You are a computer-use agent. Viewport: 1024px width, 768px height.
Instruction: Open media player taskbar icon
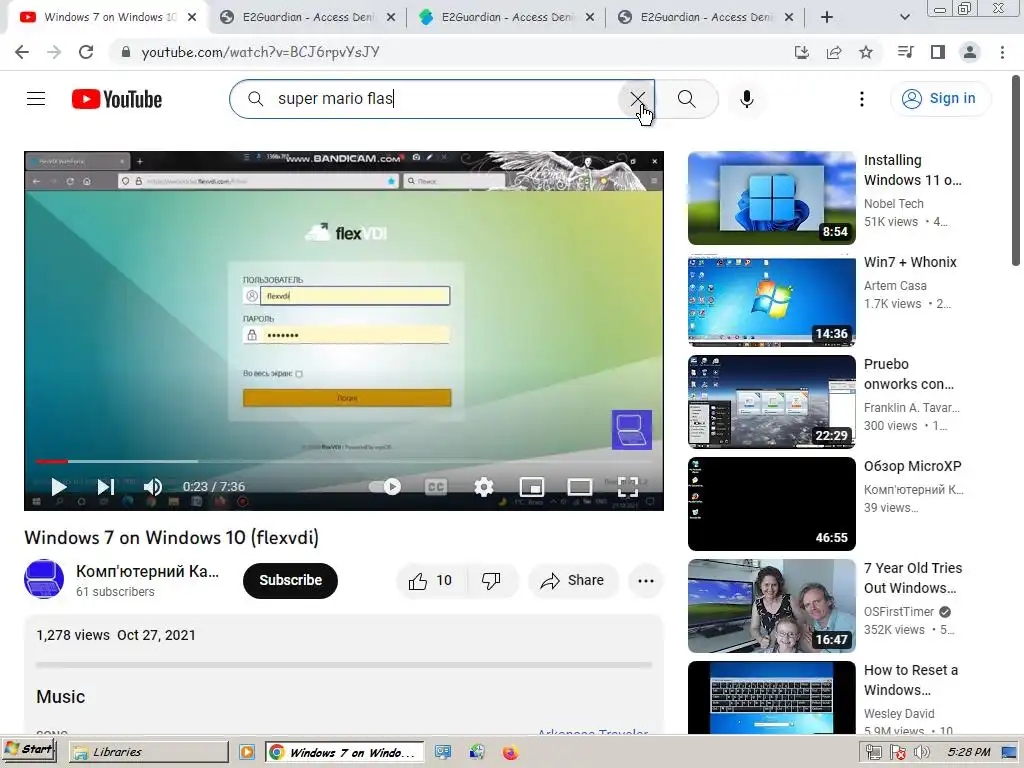tap(247, 752)
